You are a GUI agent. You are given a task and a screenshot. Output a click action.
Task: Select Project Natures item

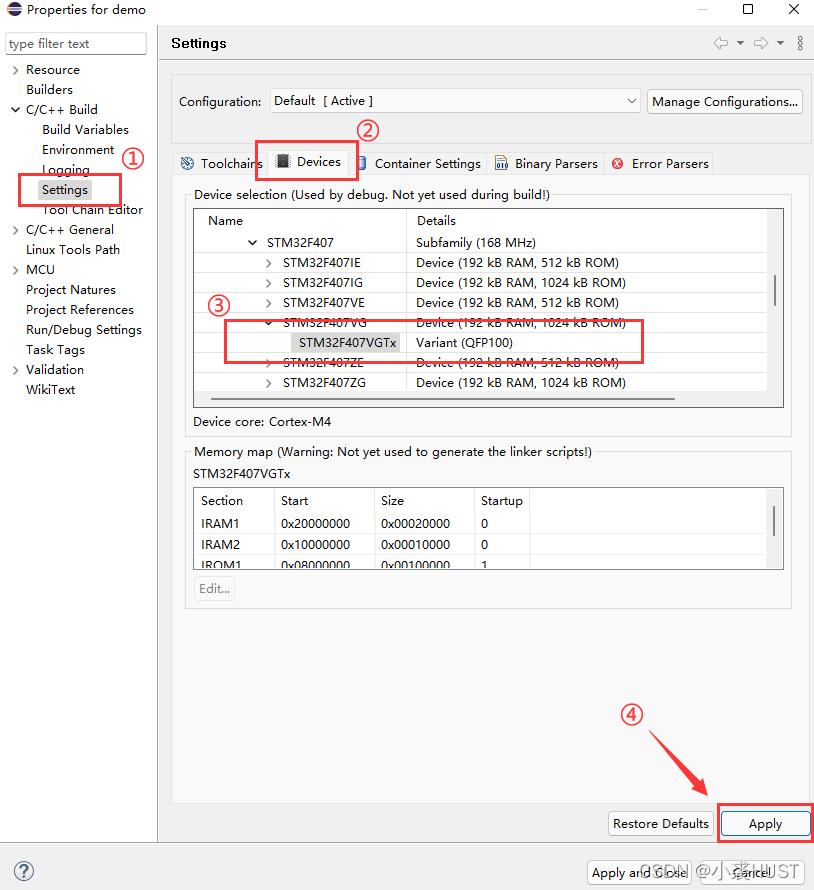71,290
